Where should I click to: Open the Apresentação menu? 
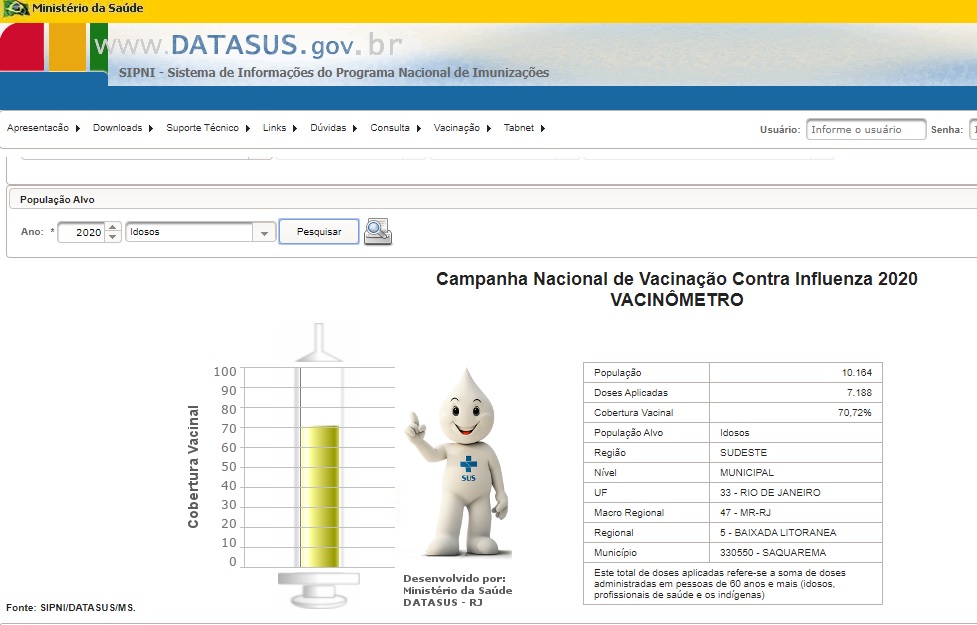pos(44,128)
